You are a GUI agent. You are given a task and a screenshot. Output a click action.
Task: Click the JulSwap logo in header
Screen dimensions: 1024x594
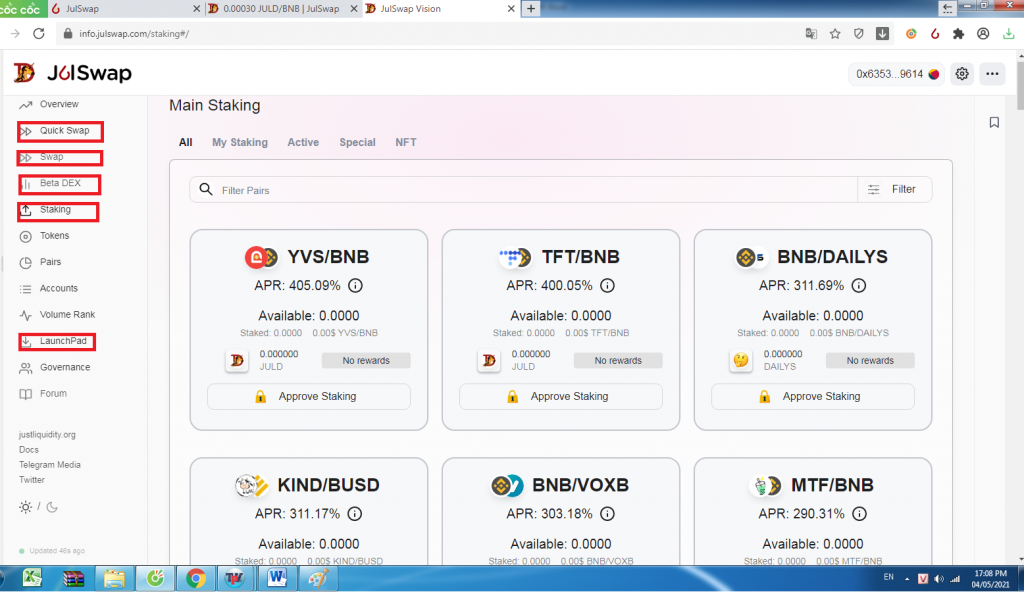72,74
